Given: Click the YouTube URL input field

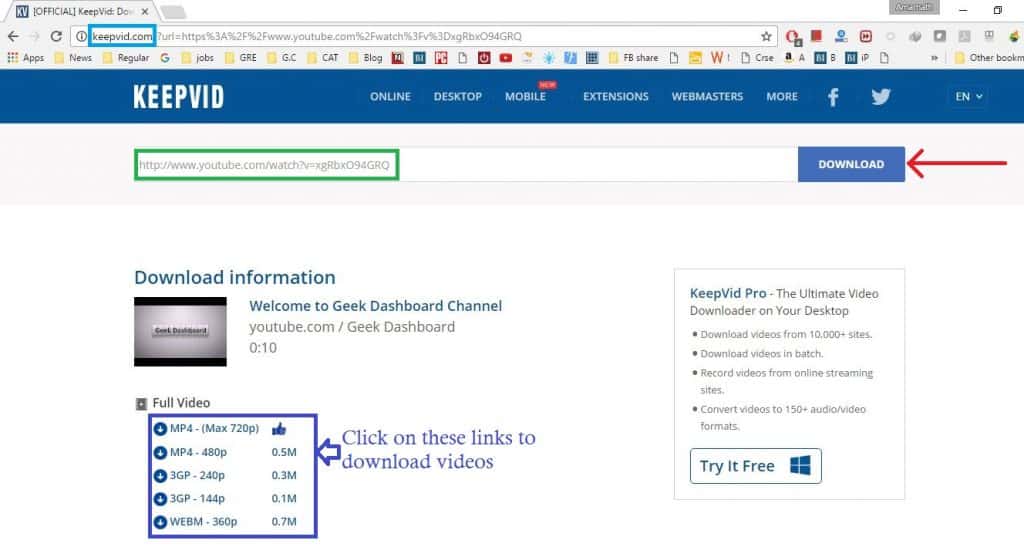Looking at the screenshot, I should [466, 164].
